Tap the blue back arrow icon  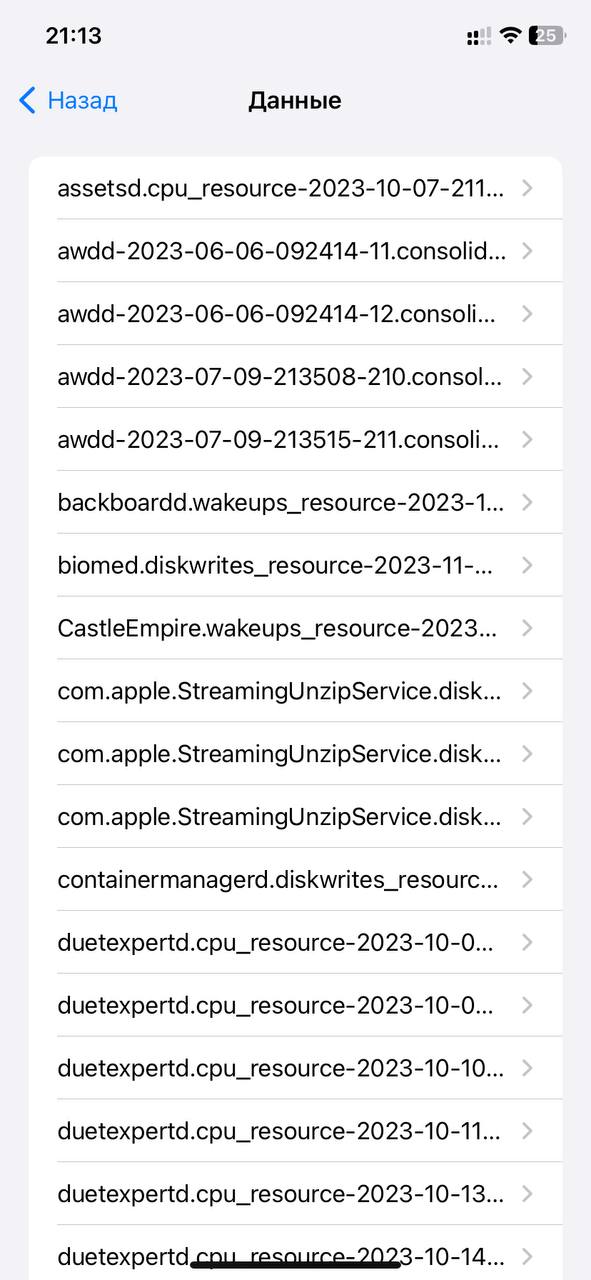click(x=27, y=100)
